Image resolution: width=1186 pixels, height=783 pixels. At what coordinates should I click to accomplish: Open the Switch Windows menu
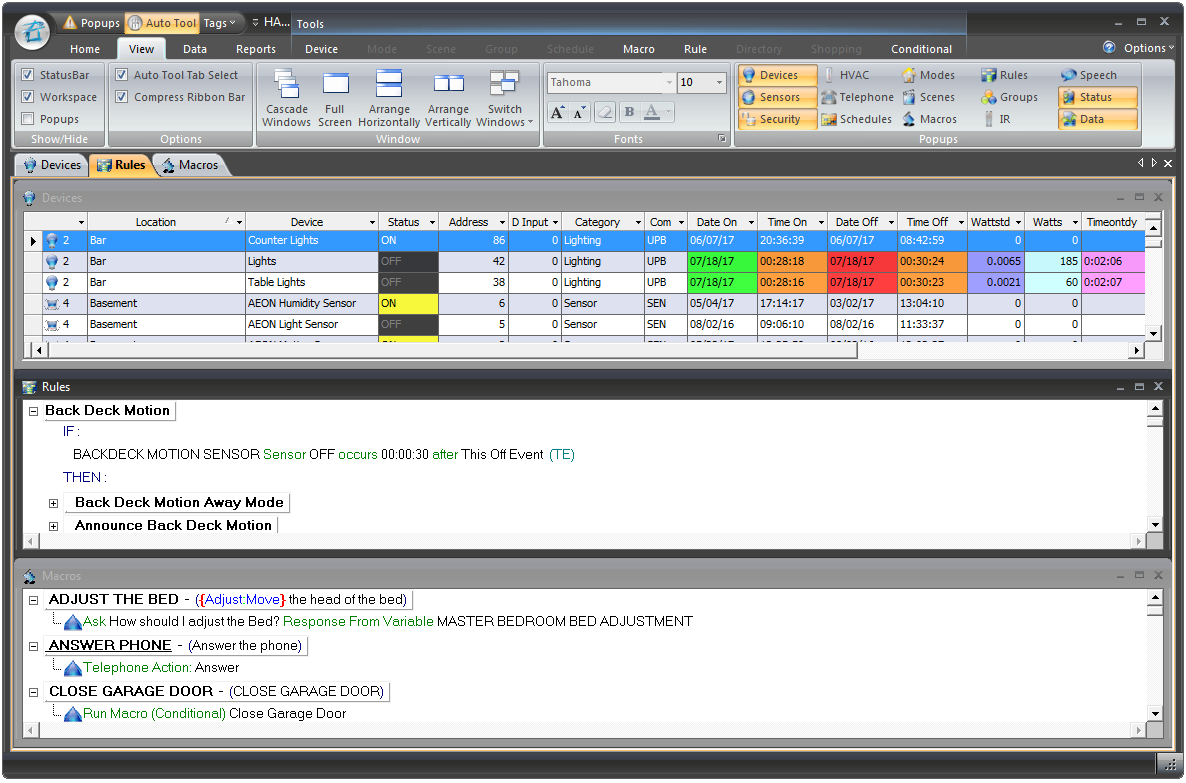505,98
